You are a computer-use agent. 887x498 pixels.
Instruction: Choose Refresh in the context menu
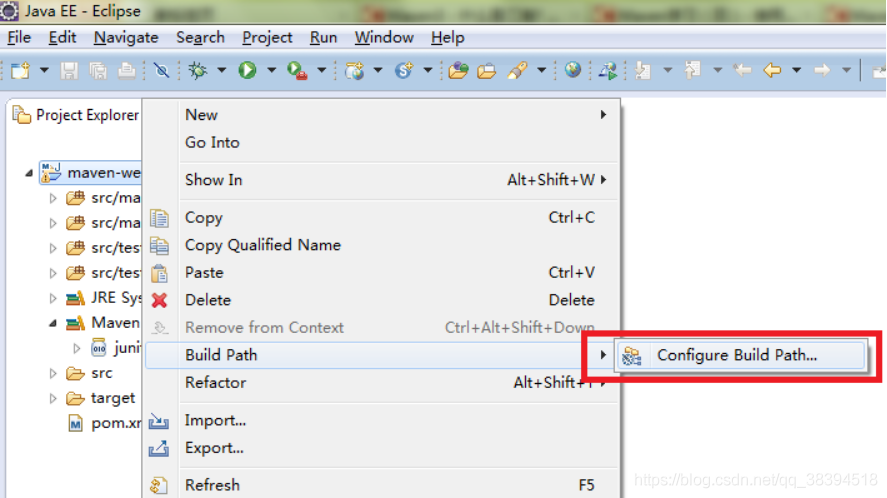coord(382,485)
